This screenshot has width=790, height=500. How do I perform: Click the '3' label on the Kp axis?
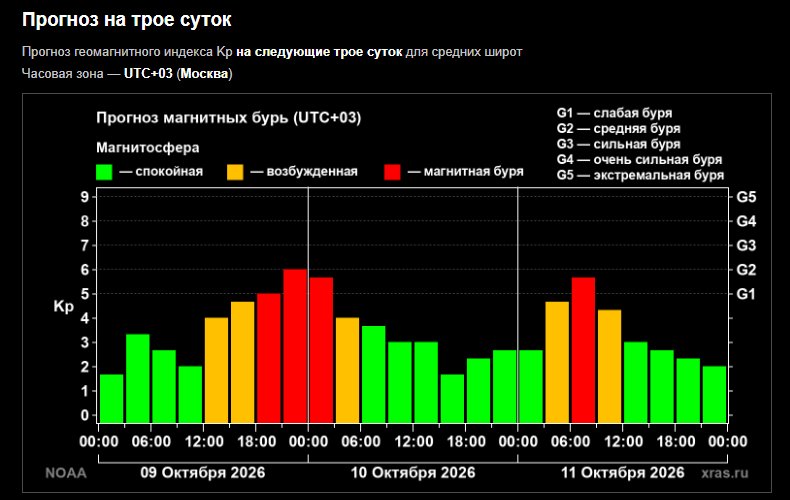point(84,342)
